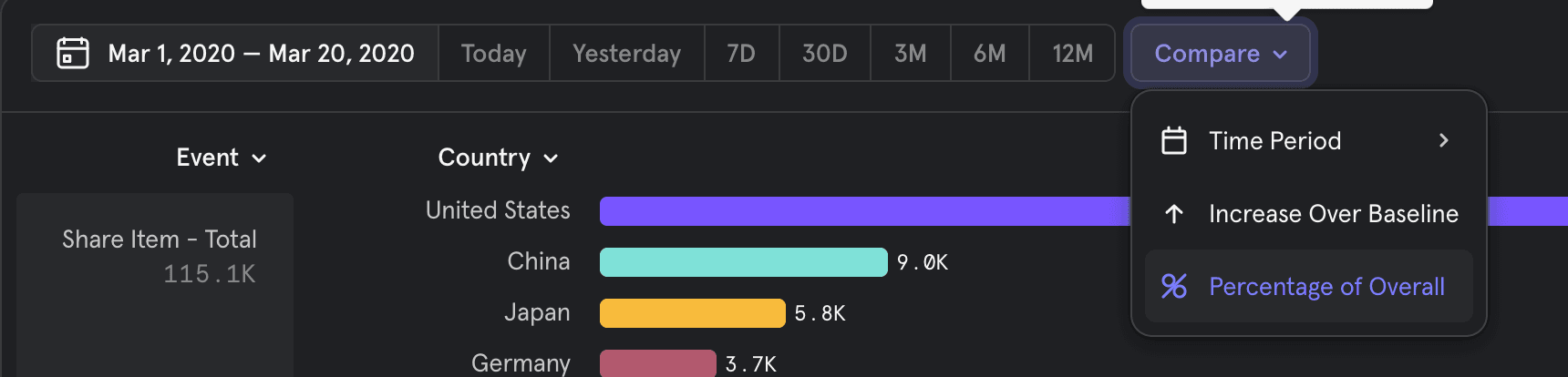Screen dimensions: 1568x377
Task: Edit the Mar 1 – Mar 20, 2020 date range
Action: click(261, 54)
